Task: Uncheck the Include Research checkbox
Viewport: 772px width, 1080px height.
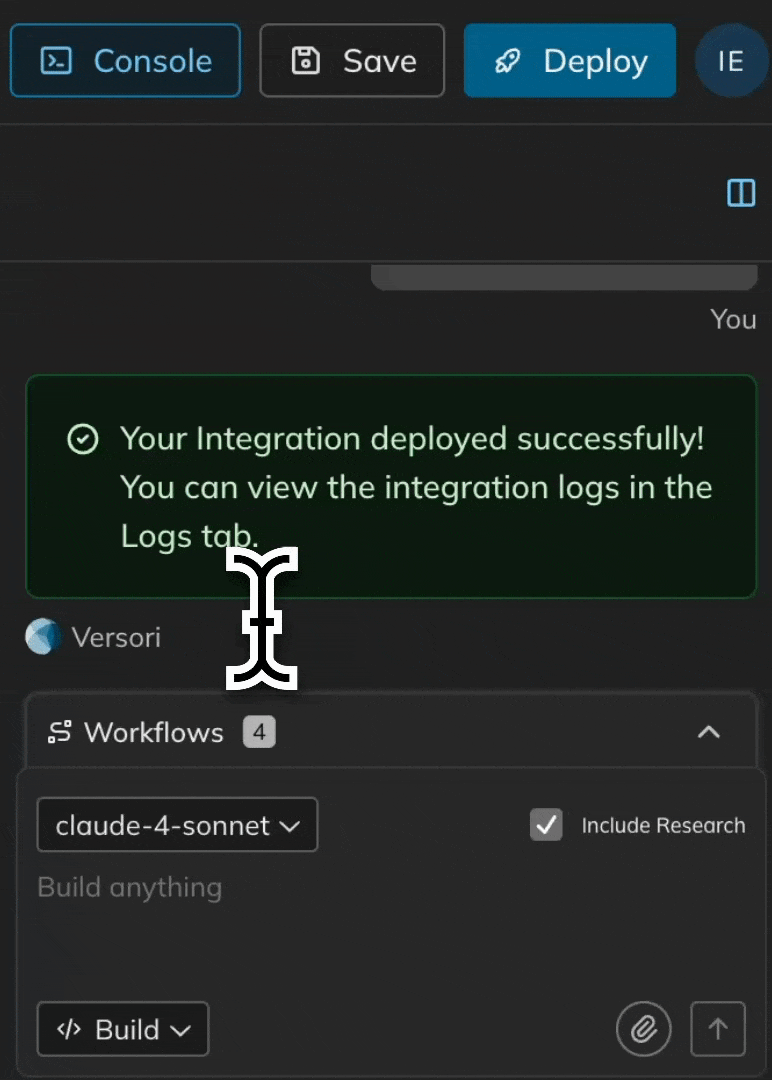Action: [x=546, y=824]
